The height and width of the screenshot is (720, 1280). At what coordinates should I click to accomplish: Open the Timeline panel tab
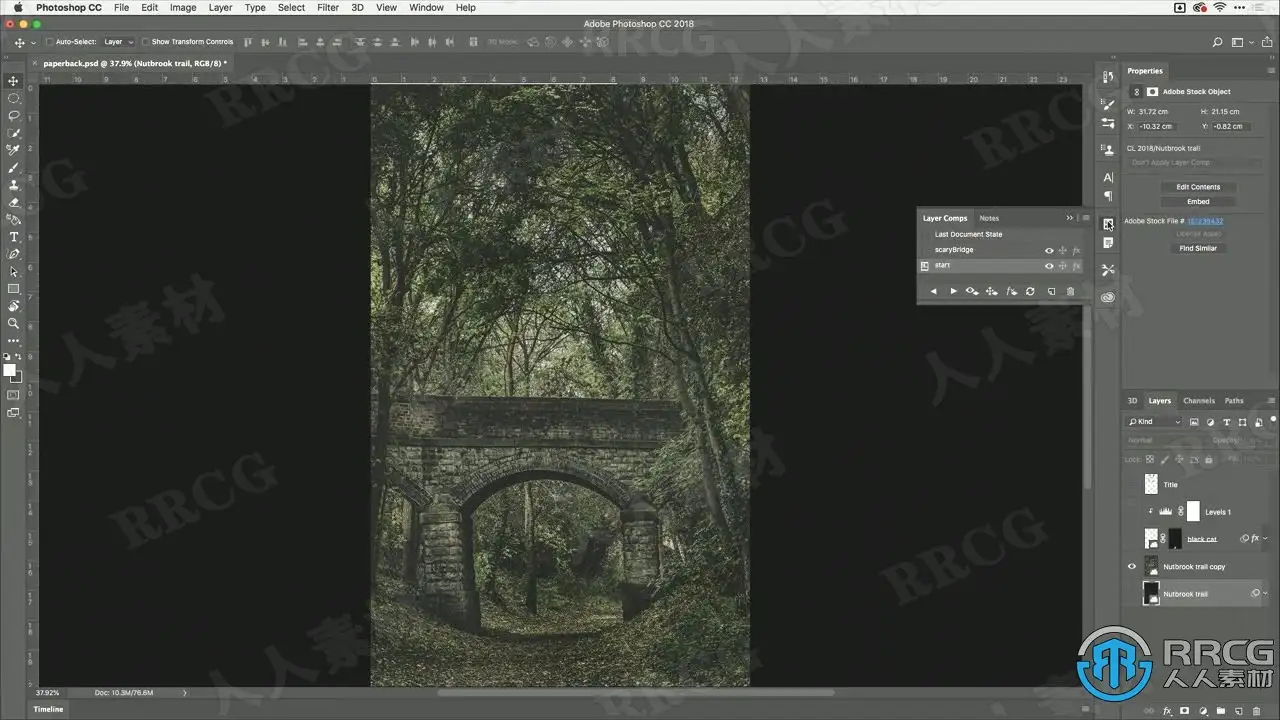click(x=49, y=709)
